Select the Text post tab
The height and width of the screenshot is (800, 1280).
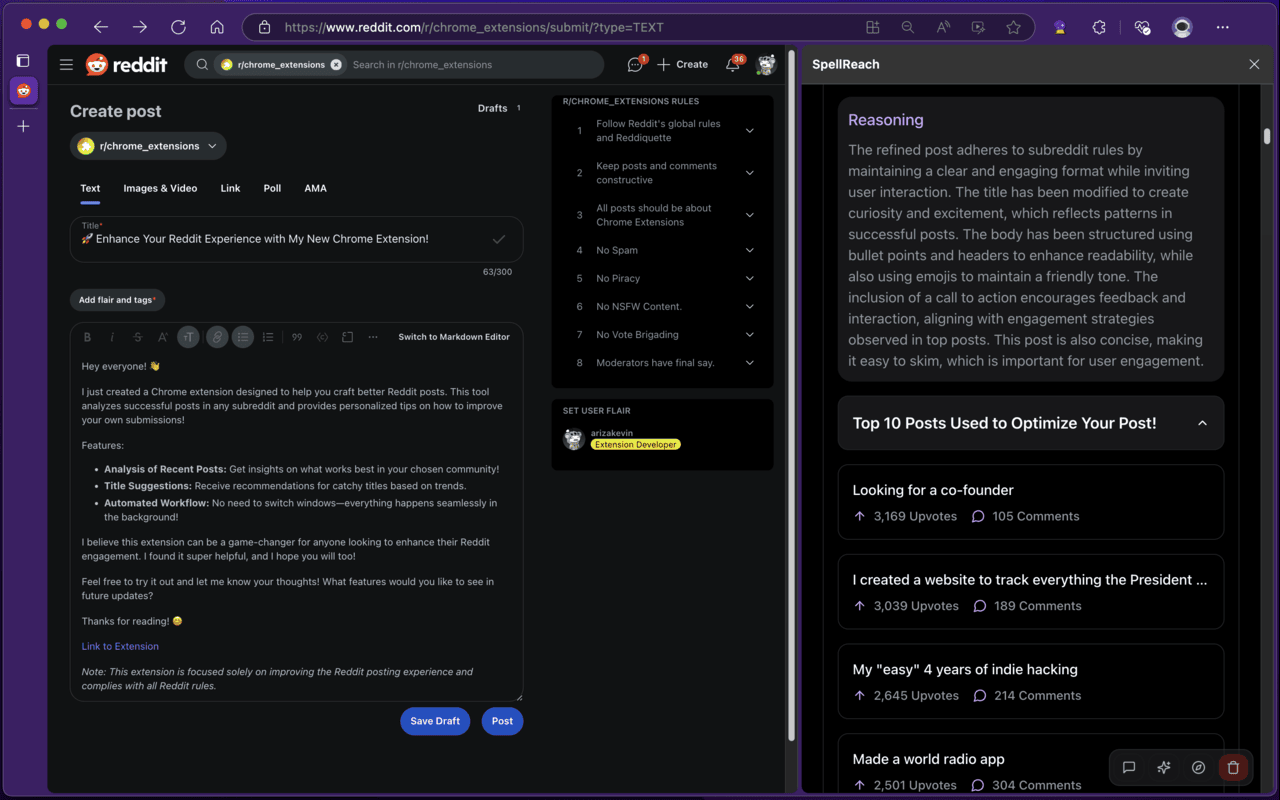tap(90, 188)
